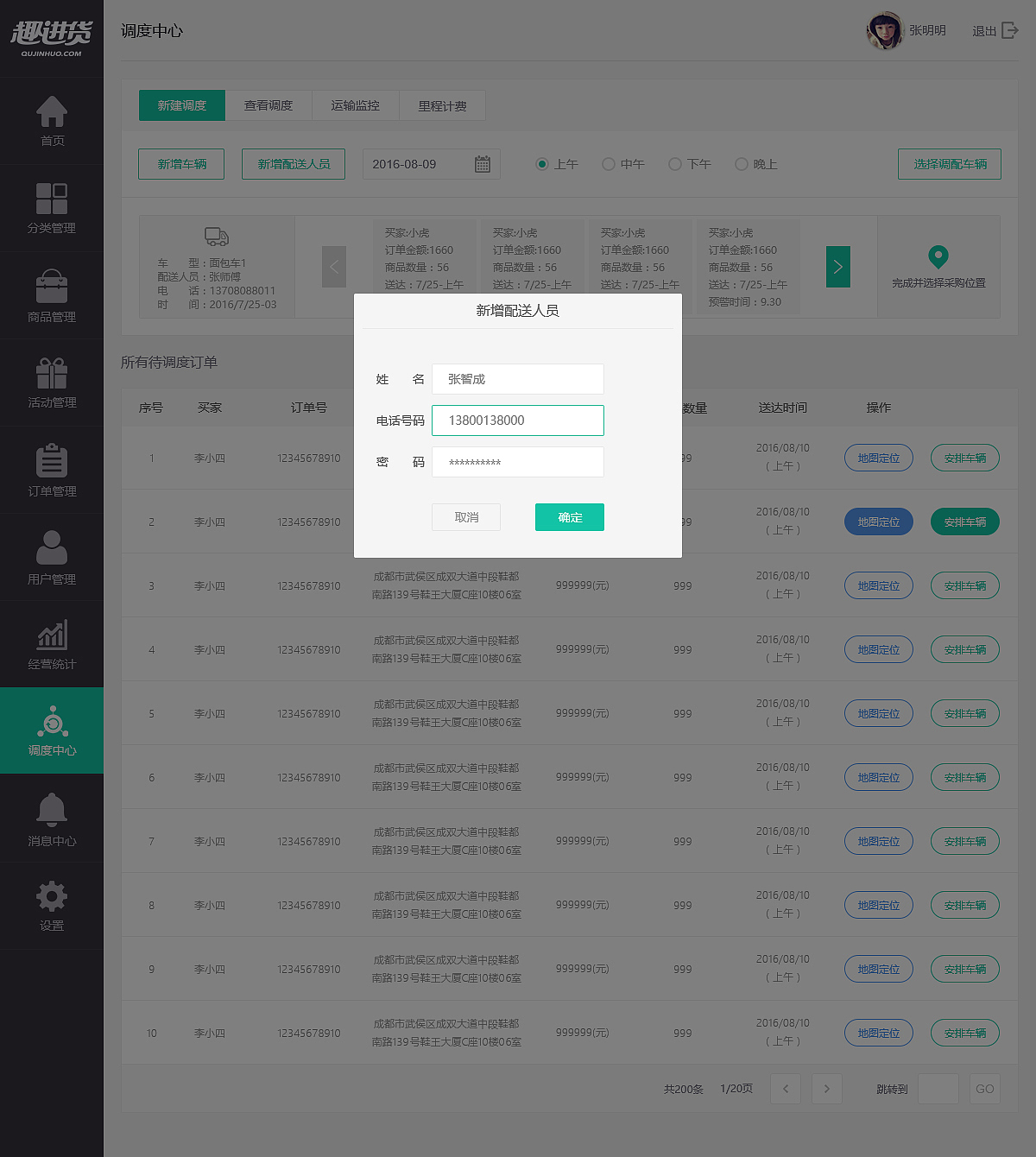The image size is (1036, 1157).
Task: Select 下午 afternoon radio button
Action: click(x=675, y=164)
